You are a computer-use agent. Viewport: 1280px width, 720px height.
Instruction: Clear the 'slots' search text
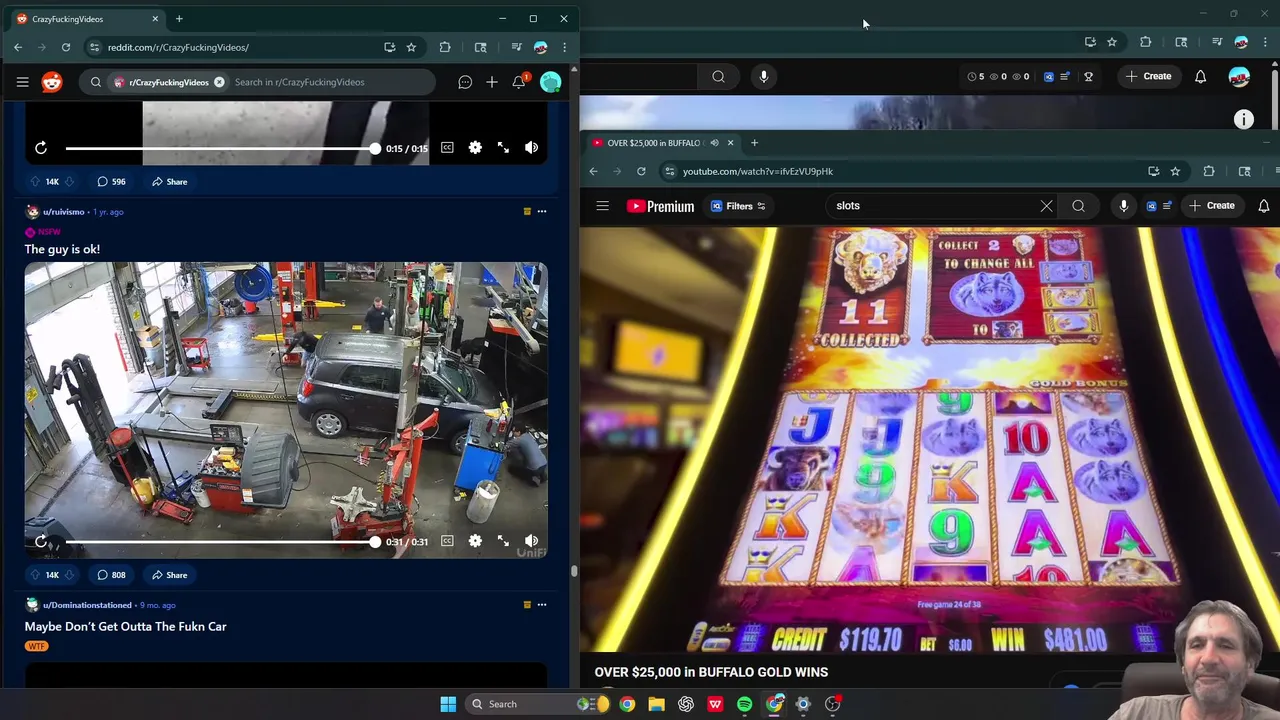click(1046, 206)
